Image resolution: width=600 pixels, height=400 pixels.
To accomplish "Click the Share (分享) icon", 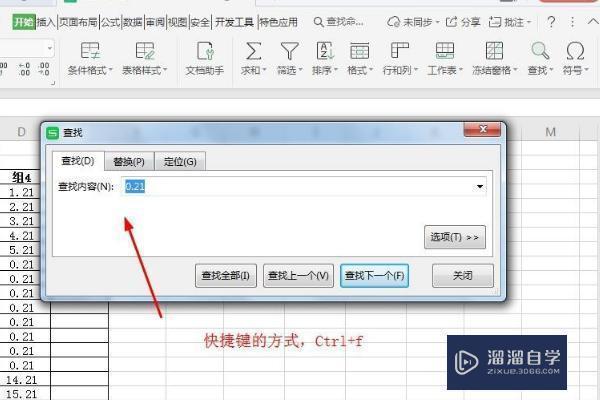I will [x=452, y=22].
